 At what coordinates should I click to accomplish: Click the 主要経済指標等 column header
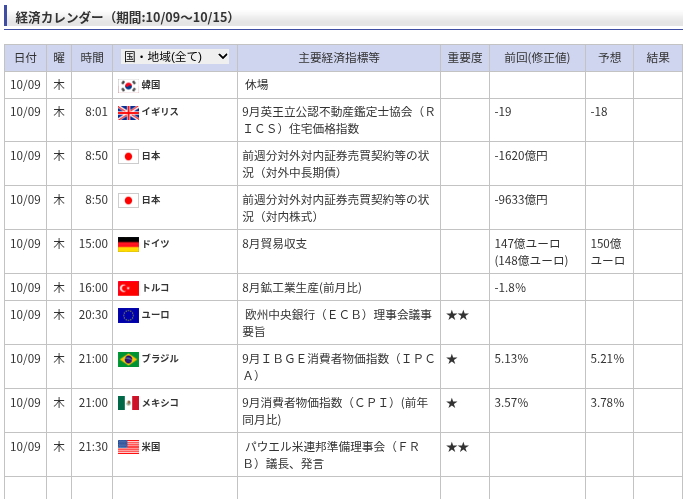(x=338, y=58)
